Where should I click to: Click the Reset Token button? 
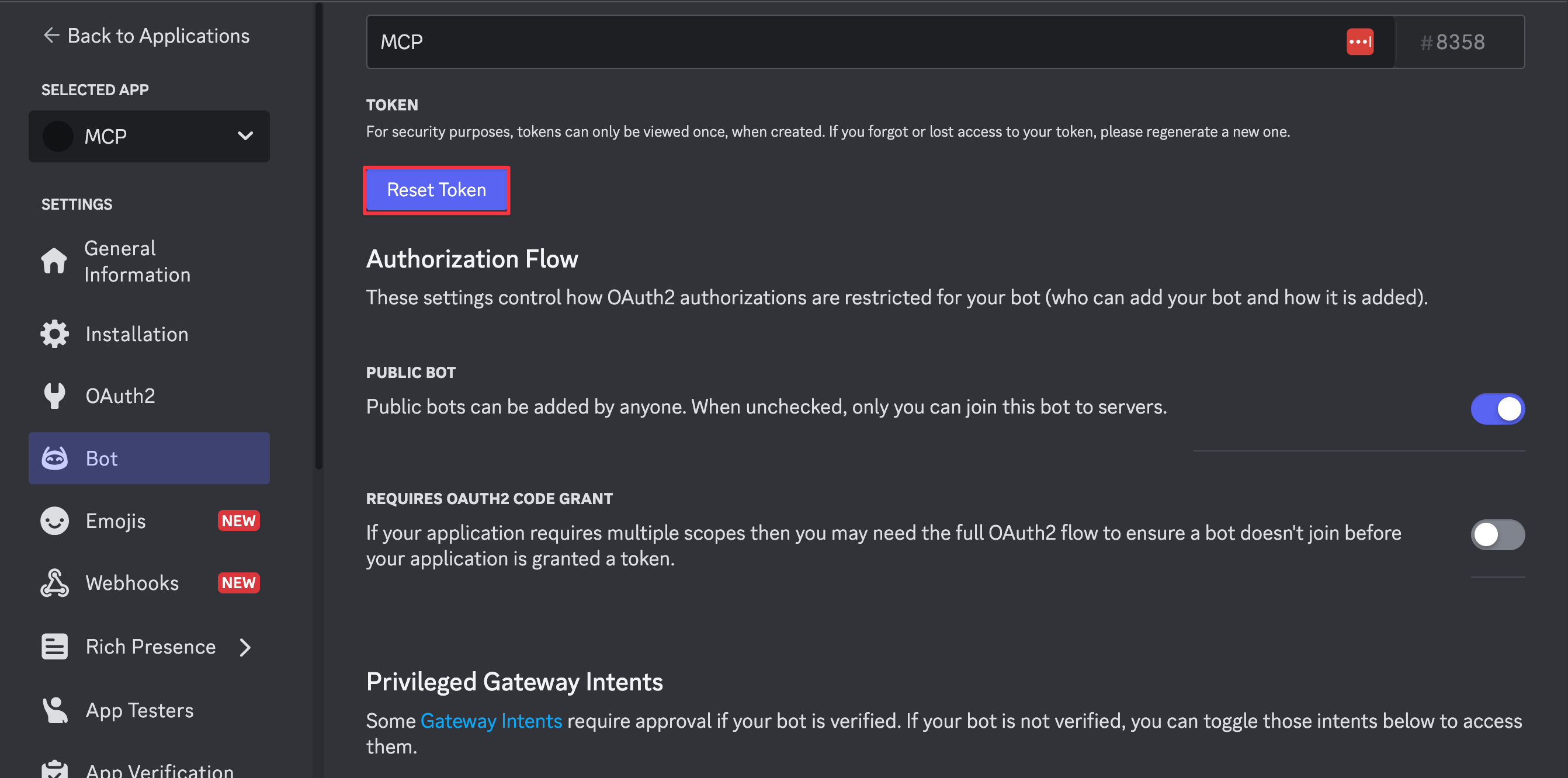coord(436,189)
